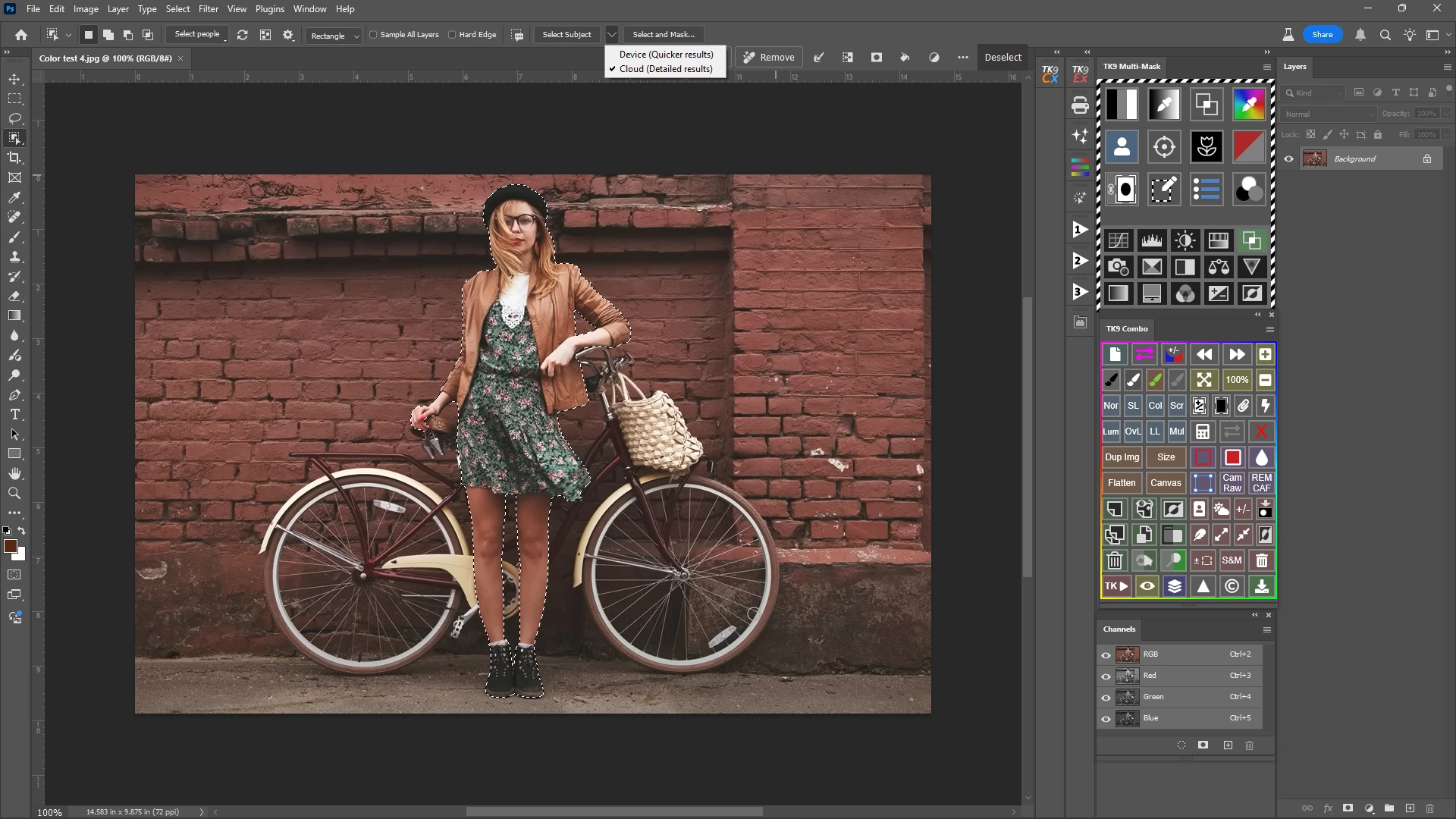Viewport: 1456px width, 819px height.
Task: Expand the Select Subject options arrow
Action: [611, 35]
